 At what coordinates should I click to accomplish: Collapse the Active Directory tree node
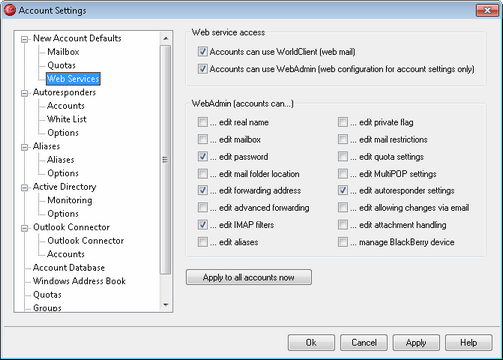24,188
